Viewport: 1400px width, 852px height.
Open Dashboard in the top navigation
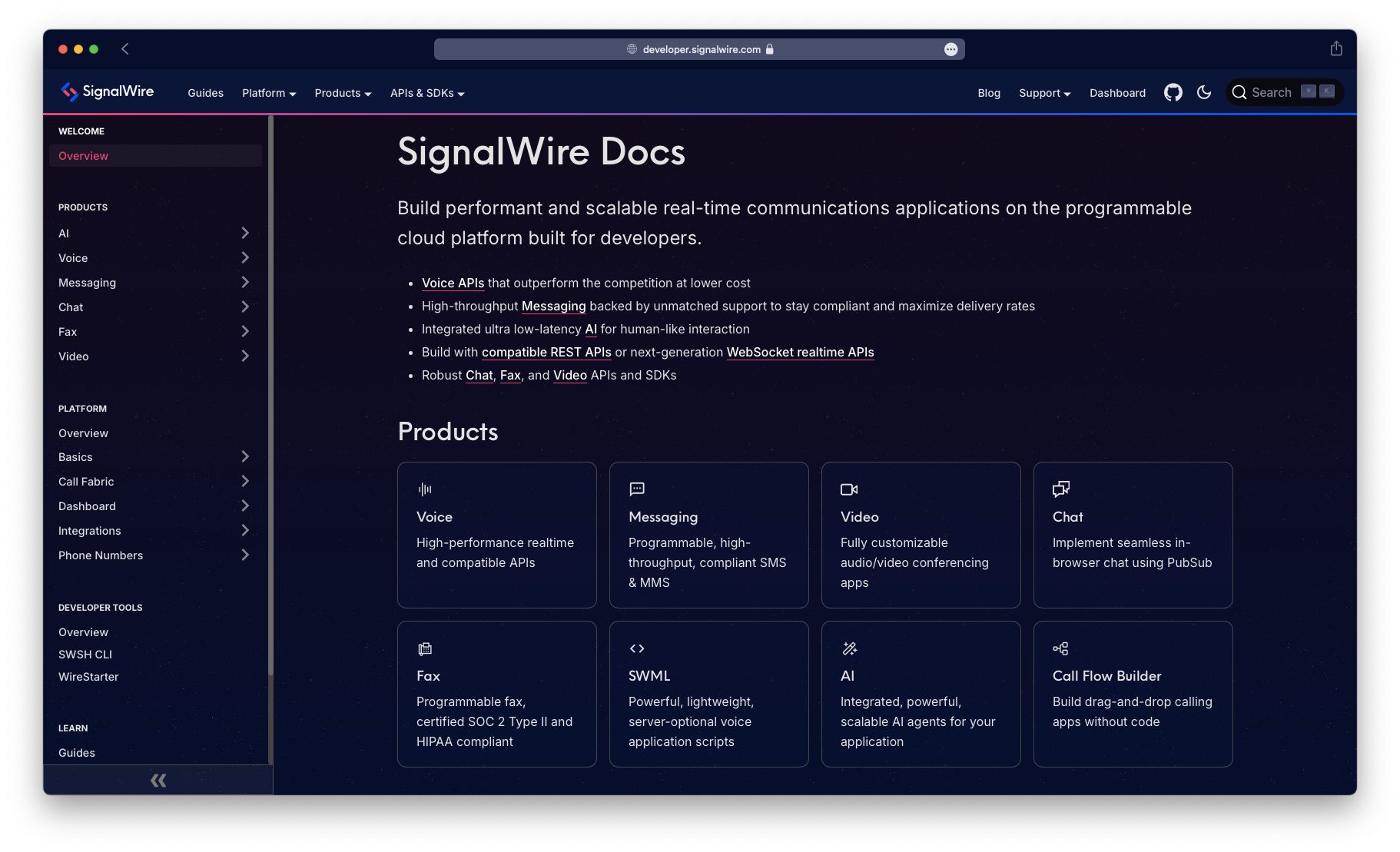click(1117, 93)
